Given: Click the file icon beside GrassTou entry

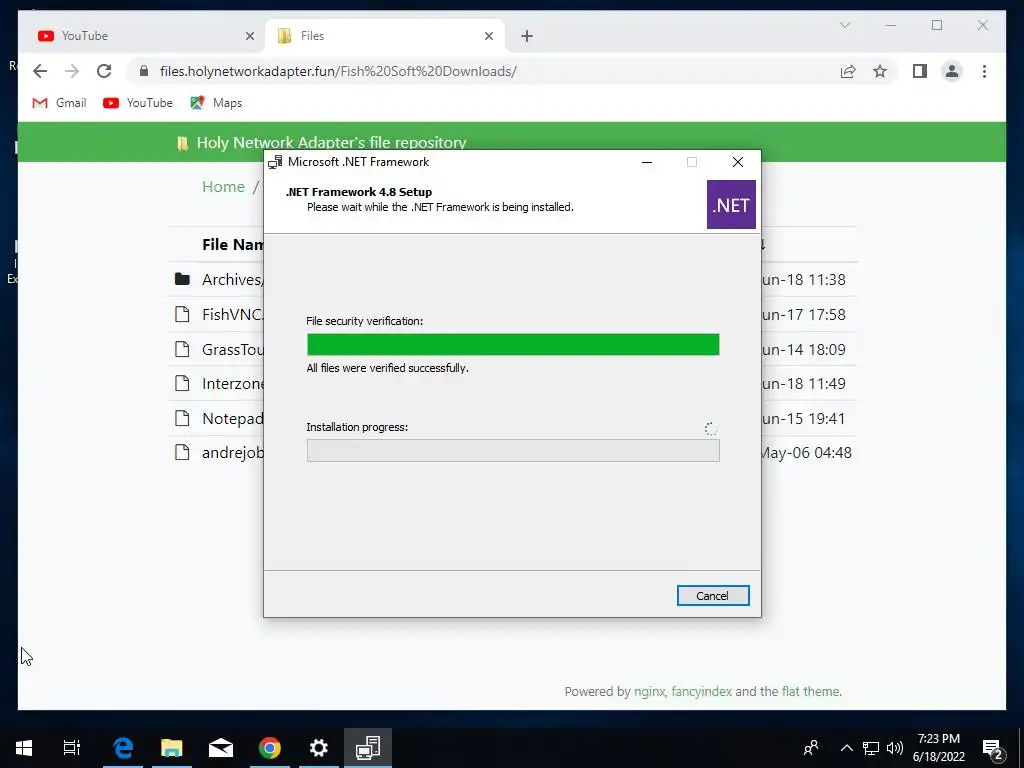Looking at the screenshot, I should point(182,349).
